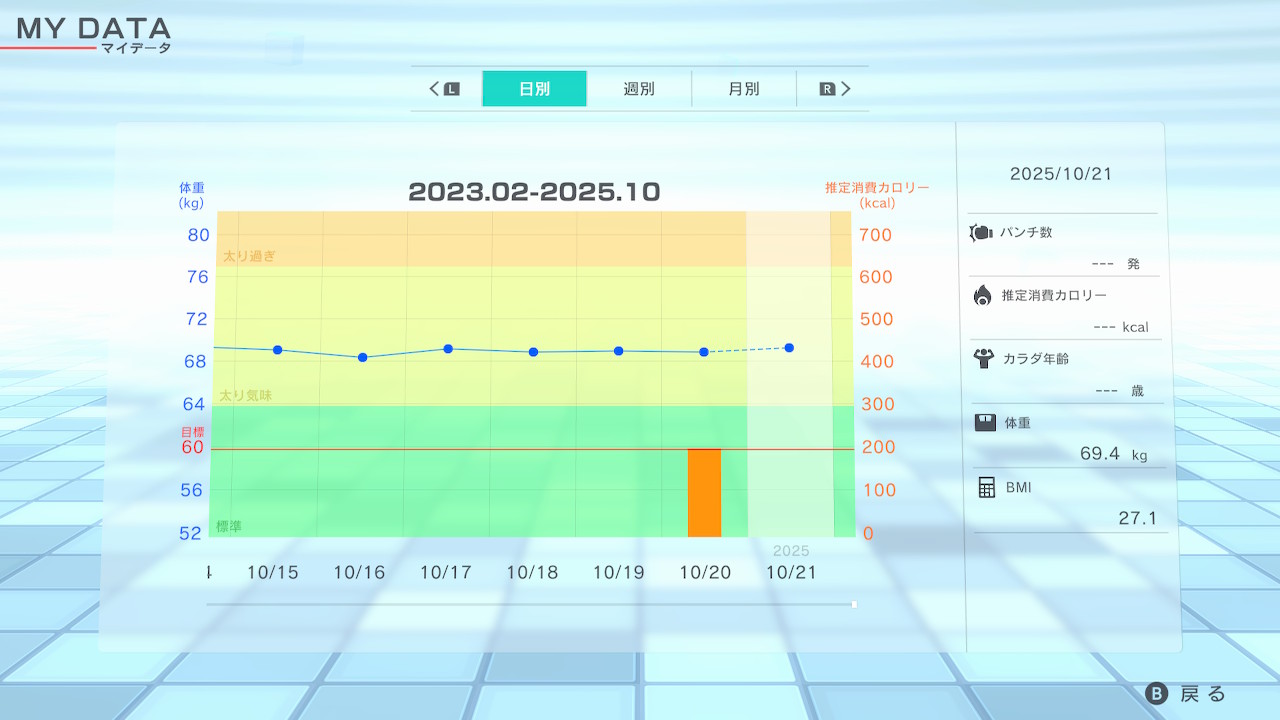The height and width of the screenshot is (720, 1280).
Task: Switch to the 週別 weekly tab
Action: pyautogui.click(x=639, y=89)
